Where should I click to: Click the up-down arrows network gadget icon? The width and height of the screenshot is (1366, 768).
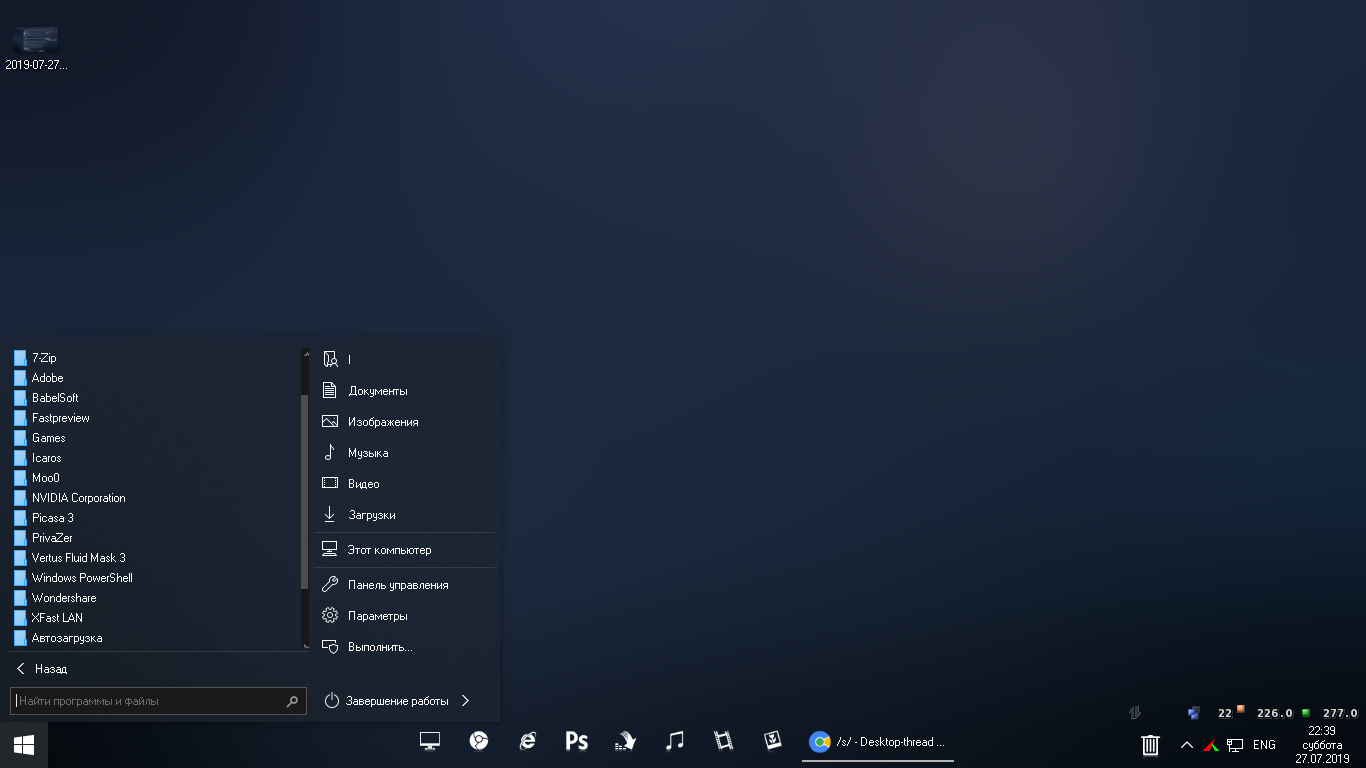coord(1135,713)
